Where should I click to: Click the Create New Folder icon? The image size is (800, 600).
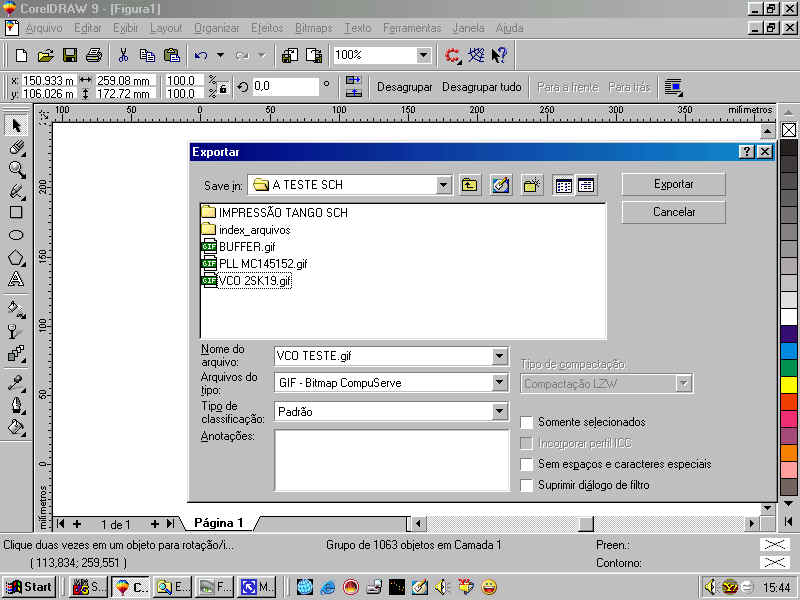tap(531, 185)
